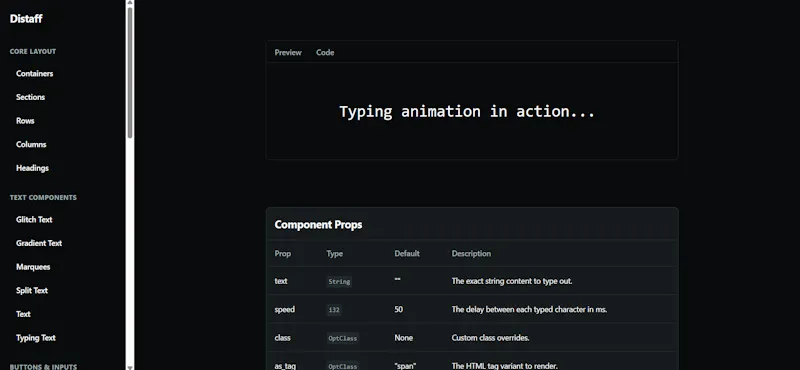Screen dimensions: 800x370
Task: Open the Distaff home logo link
Action: pyautogui.click(x=26, y=19)
